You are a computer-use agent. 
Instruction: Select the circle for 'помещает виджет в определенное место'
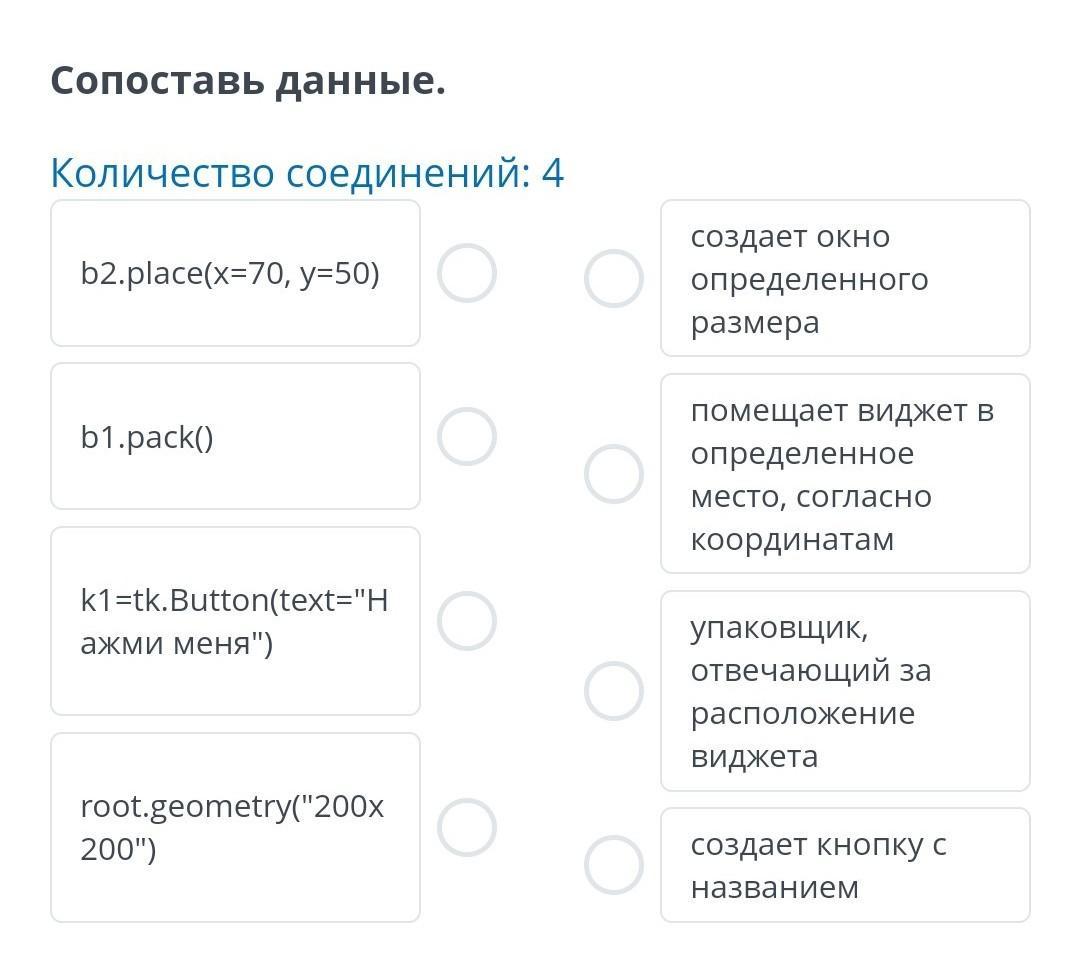click(613, 474)
